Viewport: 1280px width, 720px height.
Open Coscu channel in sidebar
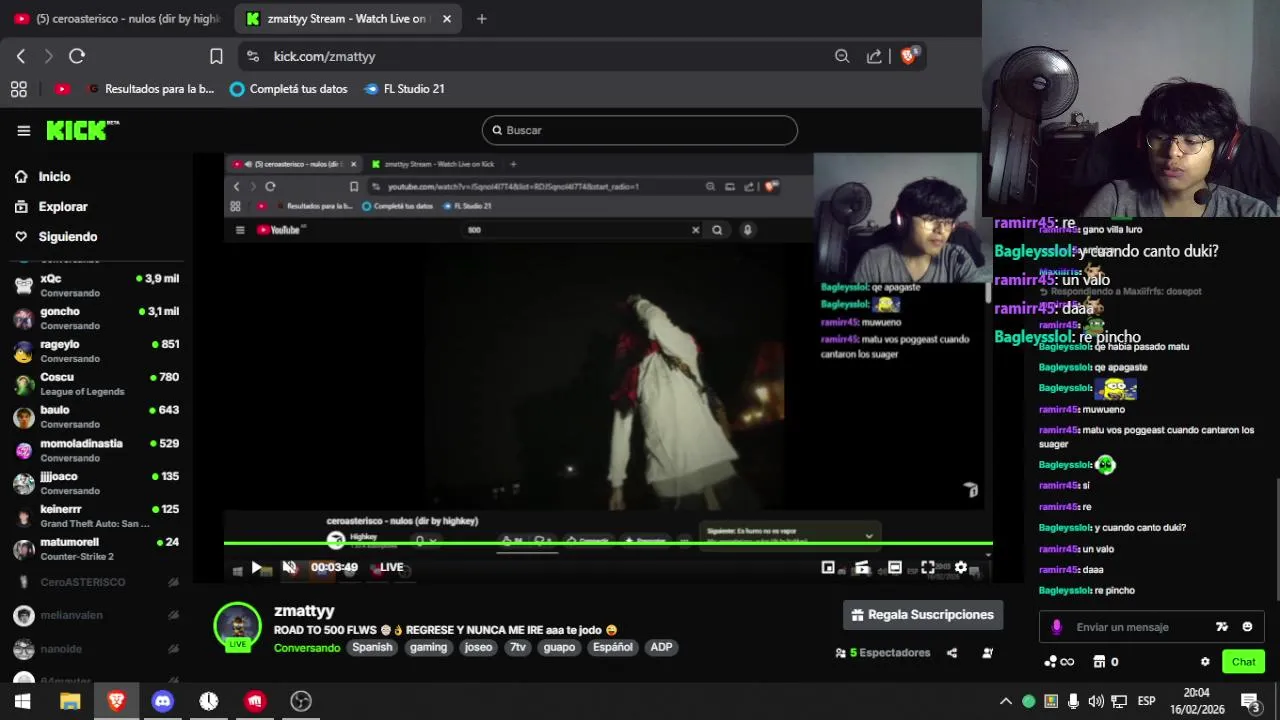pos(96,384)
